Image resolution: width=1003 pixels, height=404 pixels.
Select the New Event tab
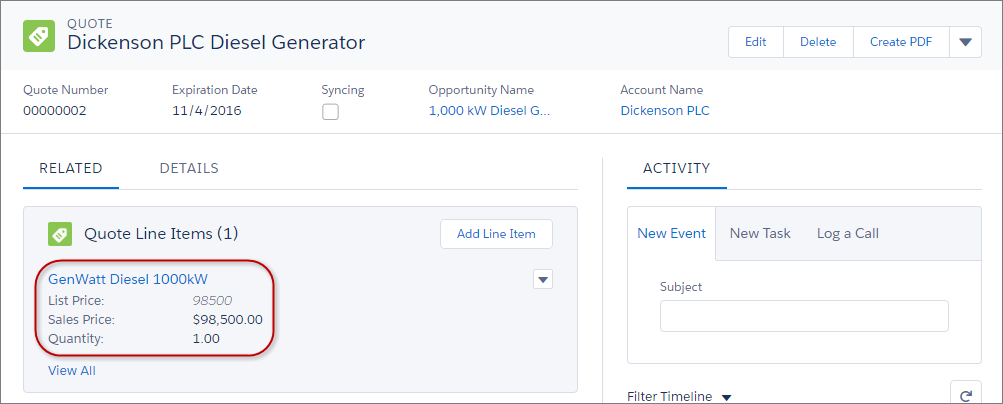672,233
